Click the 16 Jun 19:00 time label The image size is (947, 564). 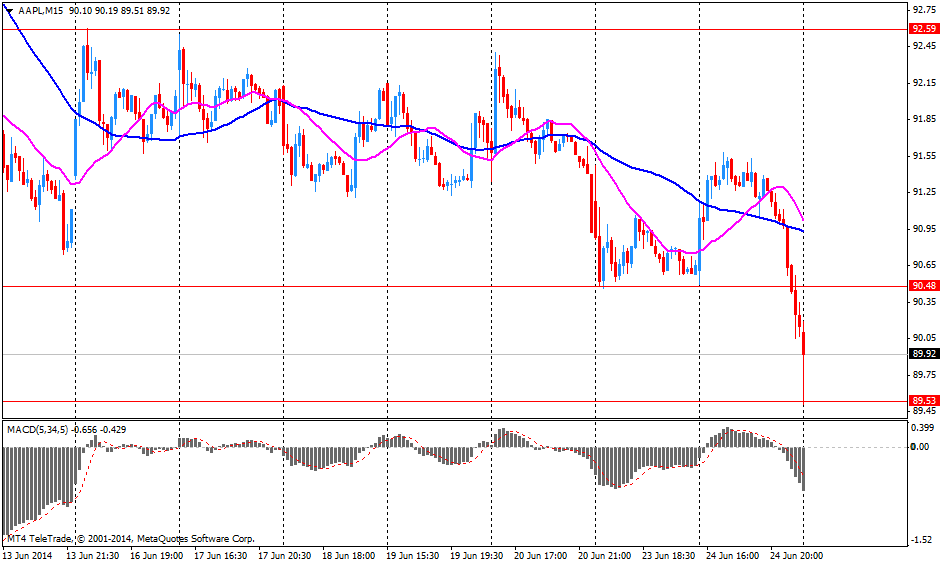coord(157,555)
